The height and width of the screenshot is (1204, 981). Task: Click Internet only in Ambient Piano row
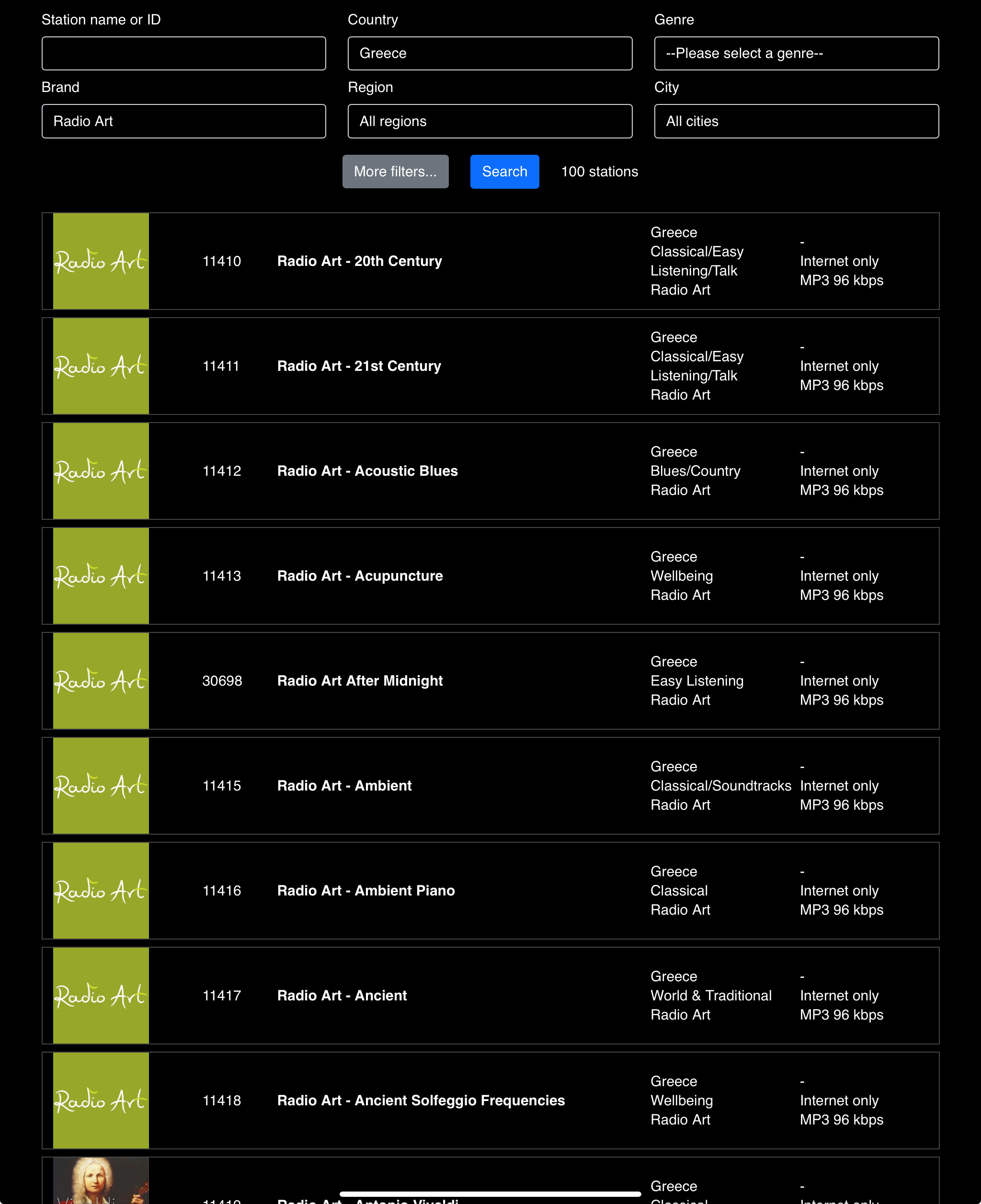point(839,890)
